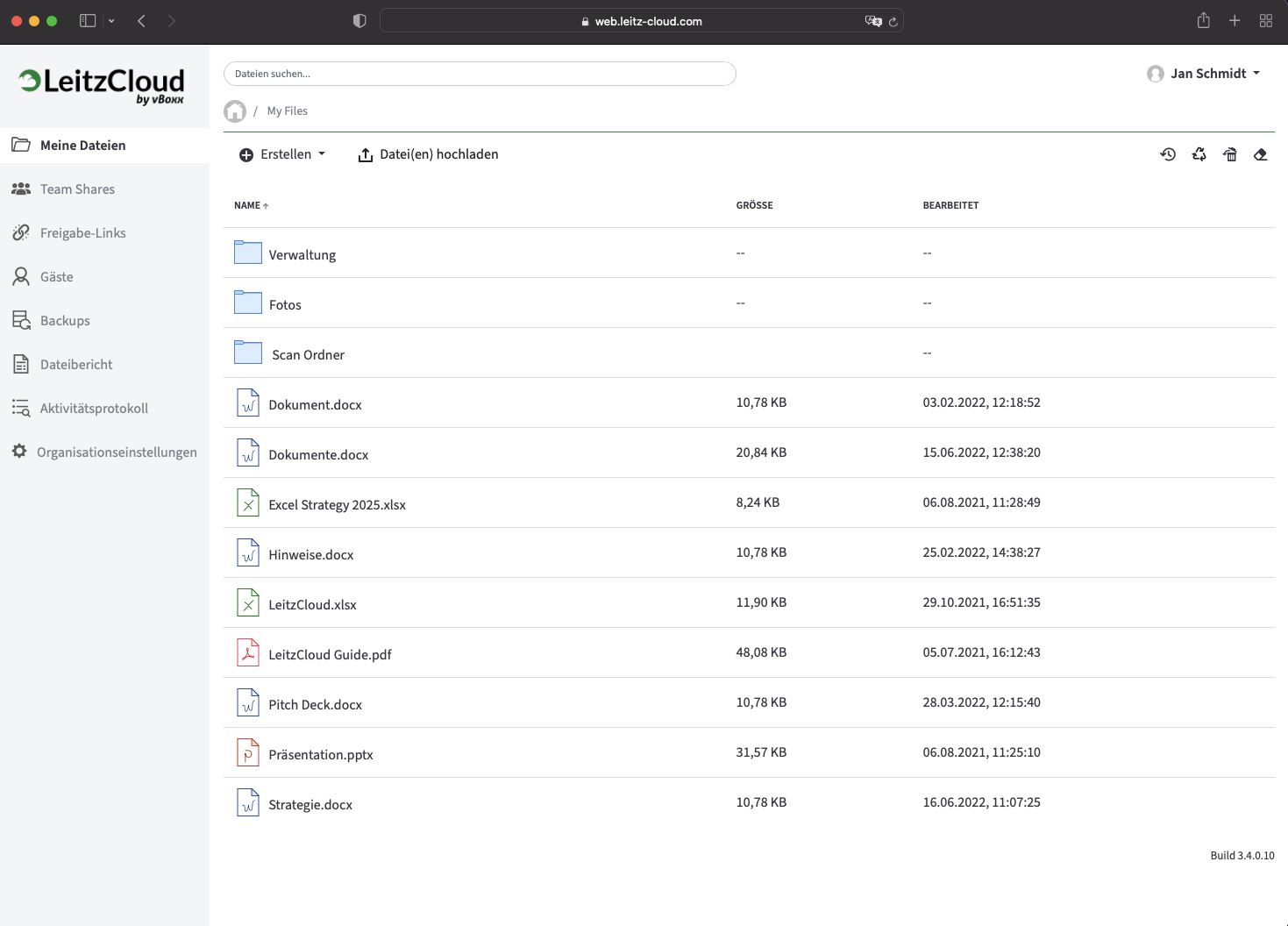Open Dokument.docx file name
This screenshot has height=926, width=1288.
pyautogui.click(x=316, y=405)
